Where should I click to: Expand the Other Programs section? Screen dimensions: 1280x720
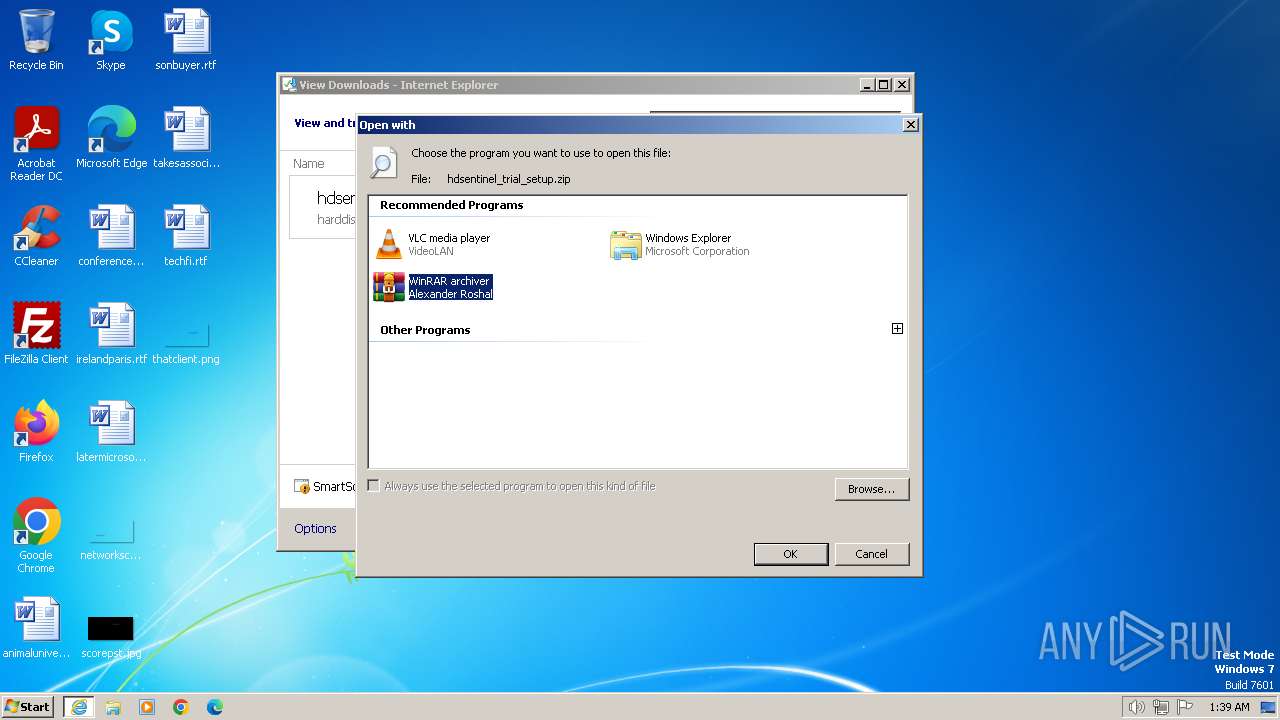[x=897, y=329]
